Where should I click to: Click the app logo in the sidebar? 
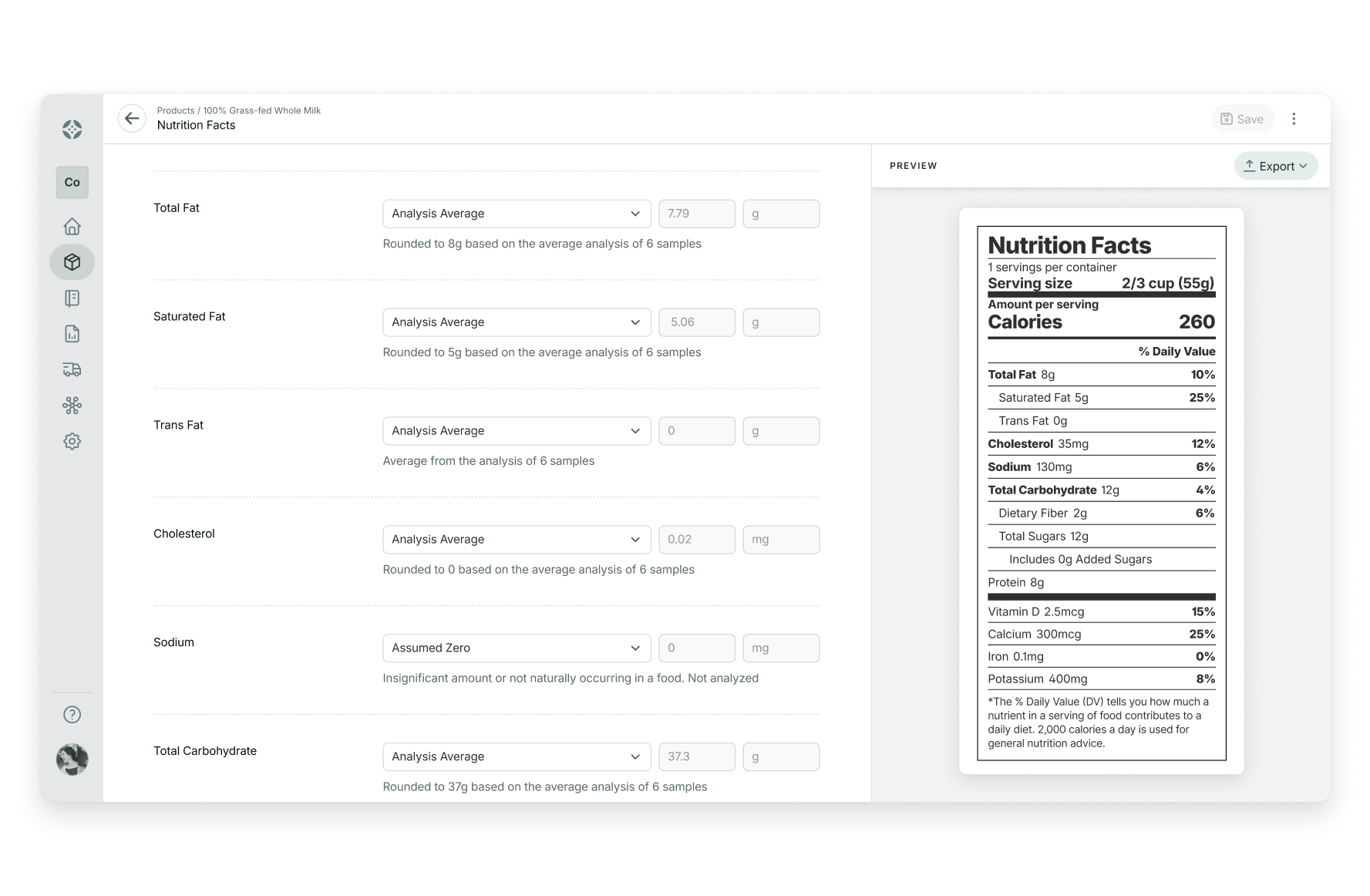pos(72,130)
